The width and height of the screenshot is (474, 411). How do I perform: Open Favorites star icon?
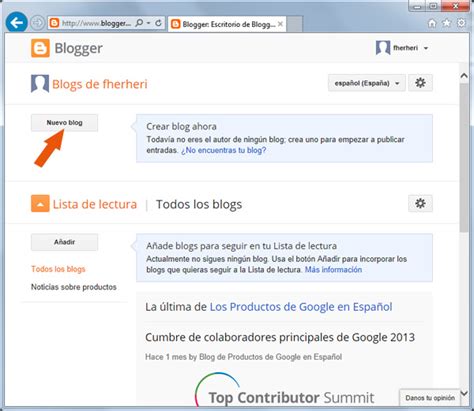(x=446, y=23)
